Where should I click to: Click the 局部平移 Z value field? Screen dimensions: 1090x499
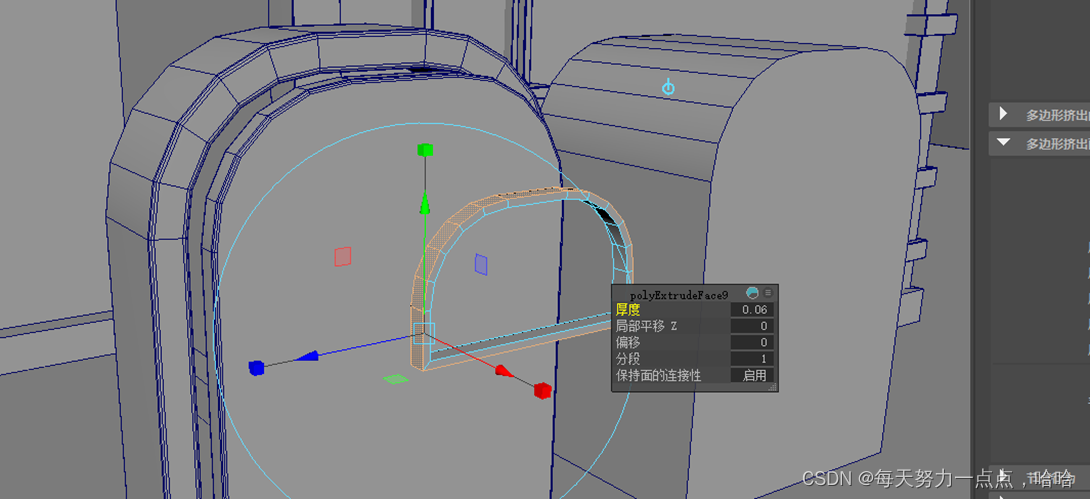(x=752, y=326)
